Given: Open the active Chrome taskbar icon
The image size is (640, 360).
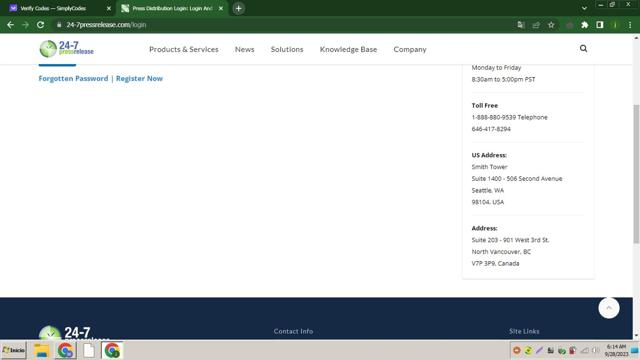Looking at the screenshot, I should [112, 351].
